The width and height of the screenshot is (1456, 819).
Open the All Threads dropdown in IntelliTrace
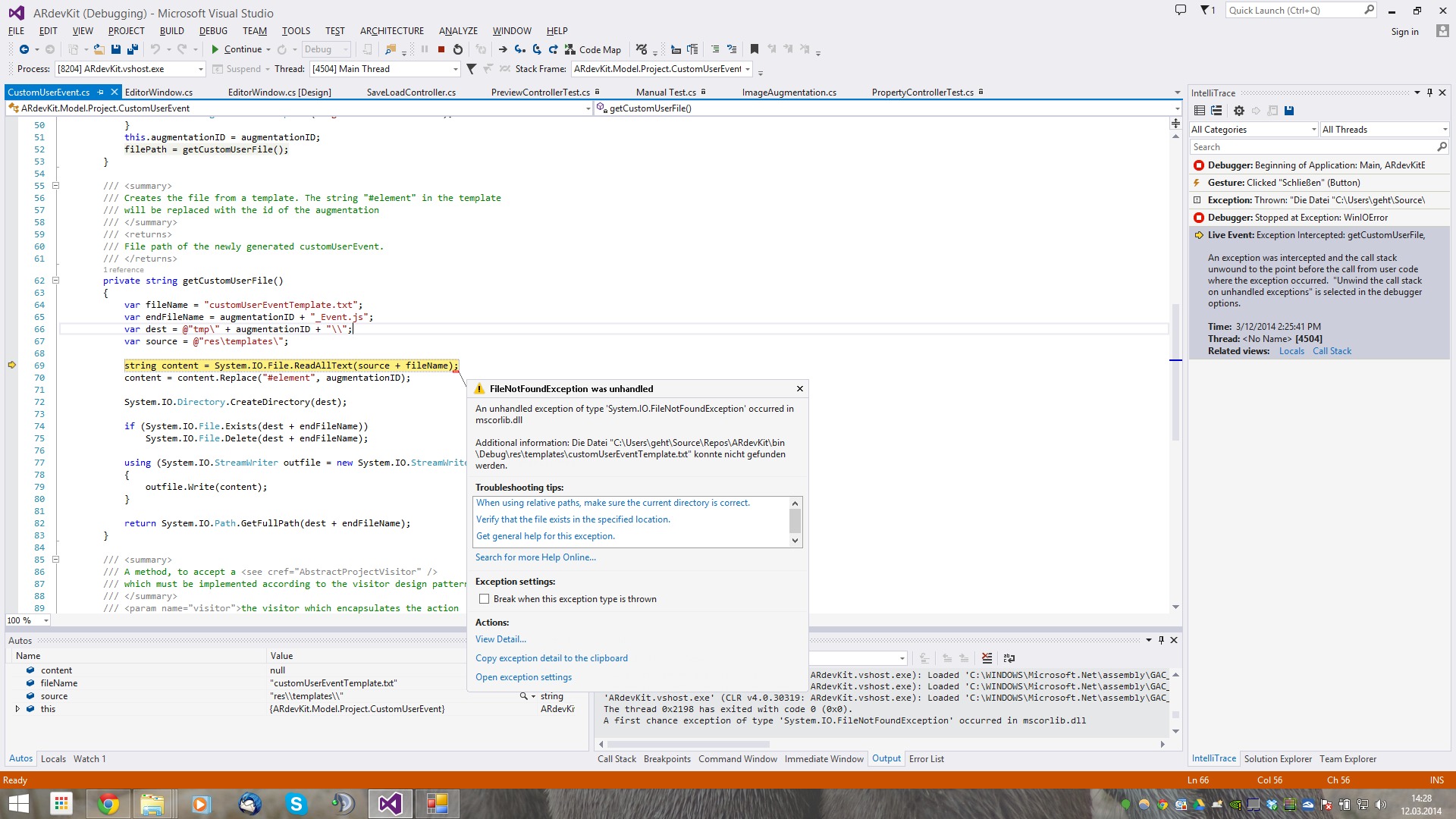(1385, 130)
